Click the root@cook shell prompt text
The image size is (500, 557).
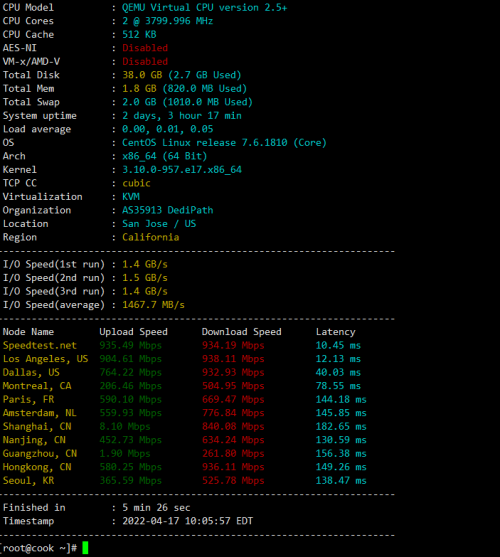point(38,547)
